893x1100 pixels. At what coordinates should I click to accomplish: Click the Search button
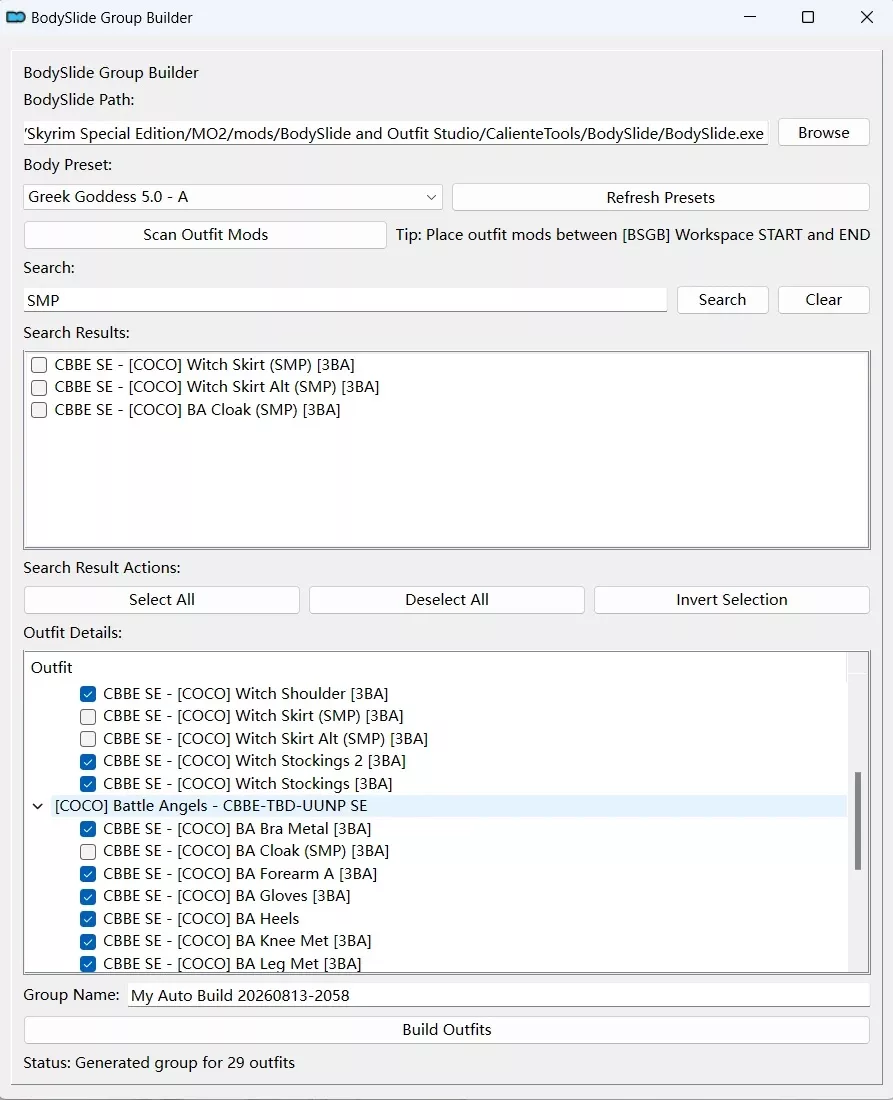click(x=723, y=300)
